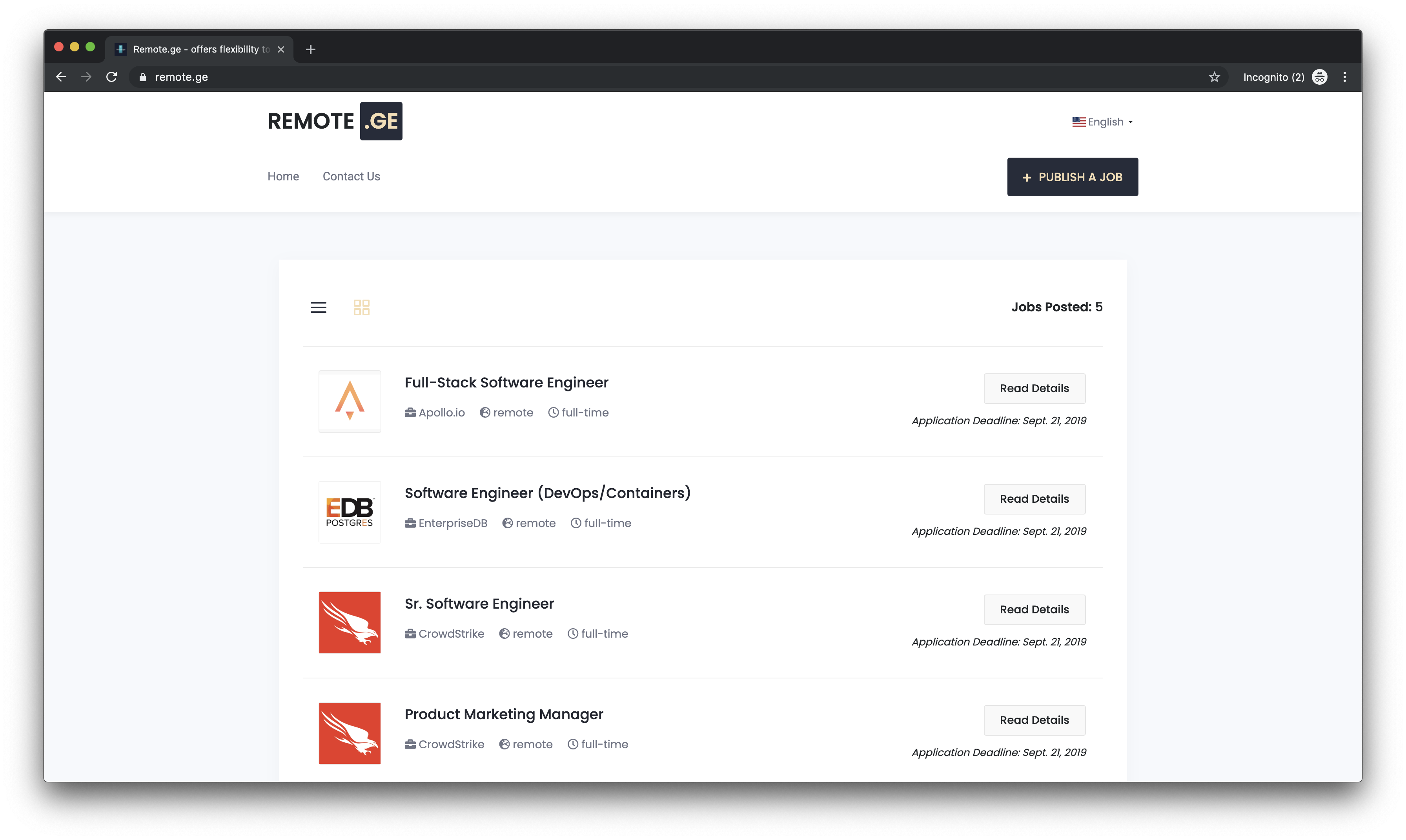Click the EDB Postgres logo
The width and height of the screenshot is (1406, 840).
(x=350, y=512)
